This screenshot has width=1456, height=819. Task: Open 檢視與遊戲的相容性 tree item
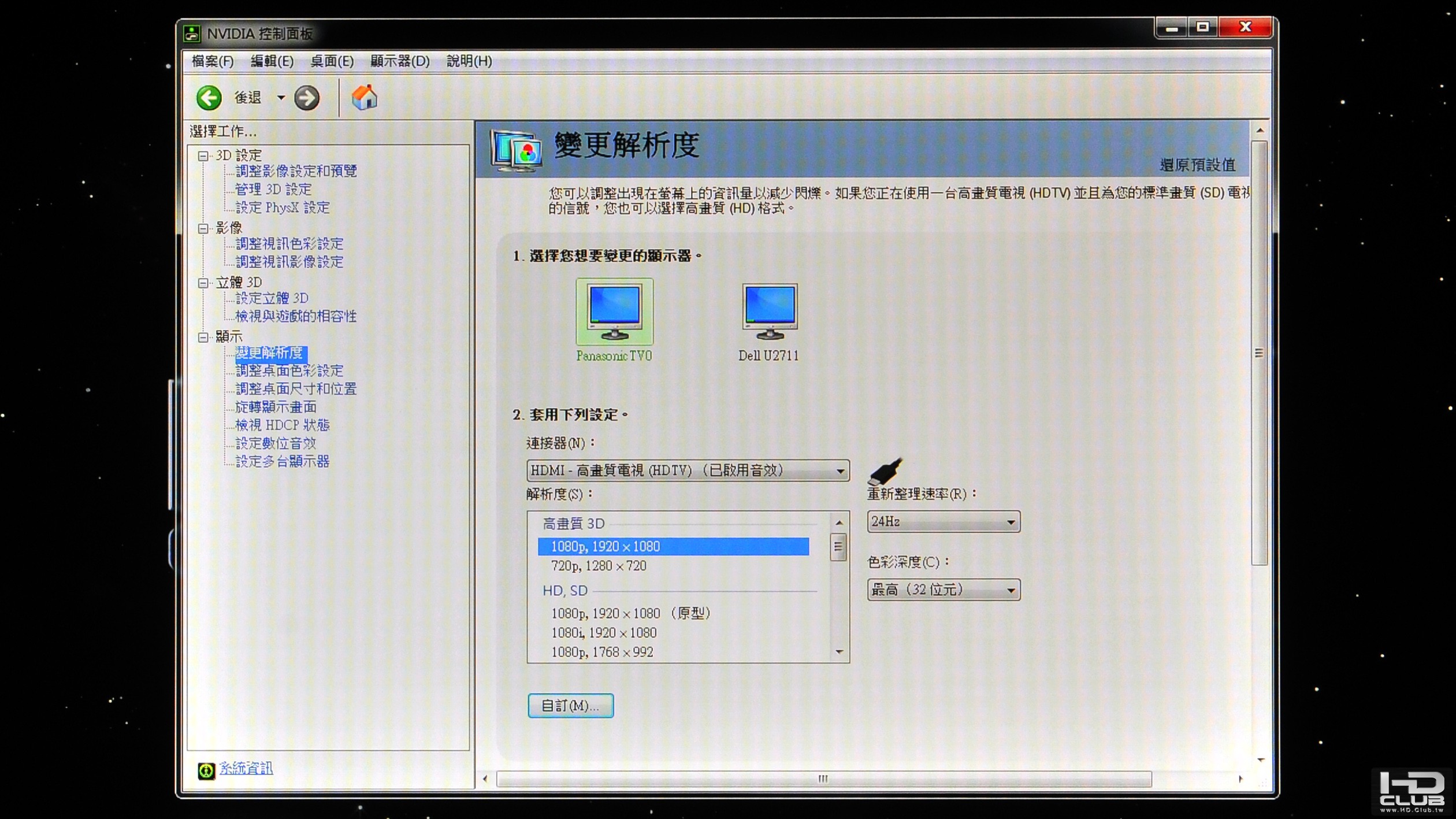(296, 316)
